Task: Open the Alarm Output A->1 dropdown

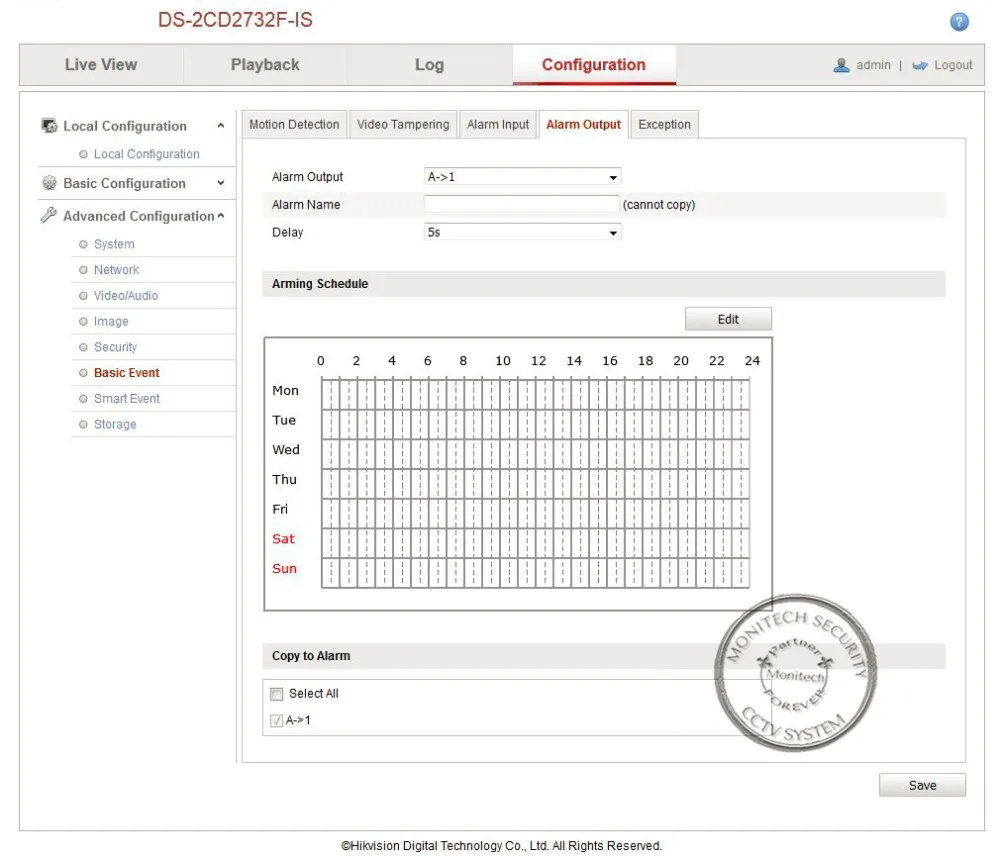Action: click(x=522, y=177)
